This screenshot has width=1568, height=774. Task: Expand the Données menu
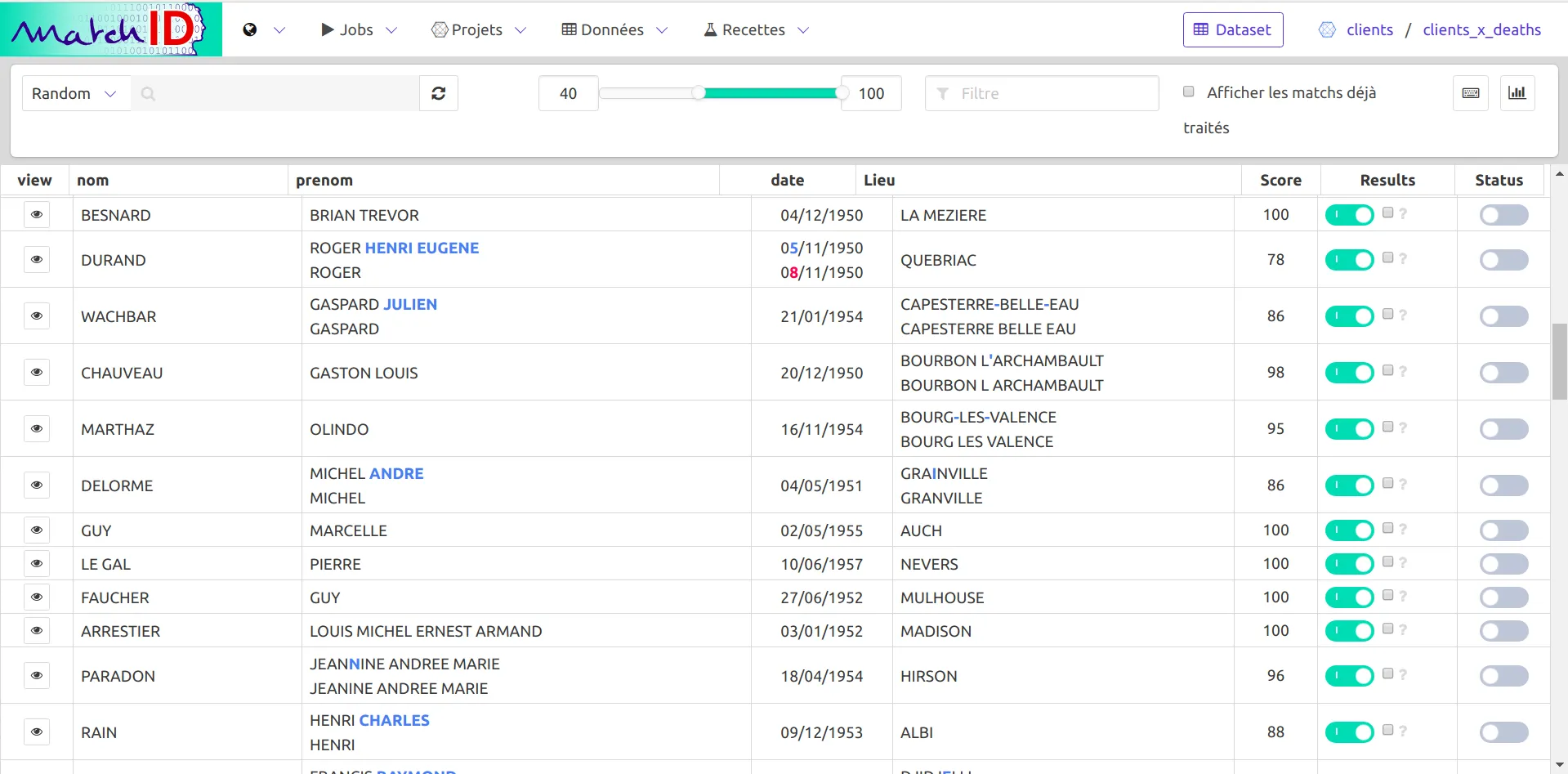click(613, 29)
